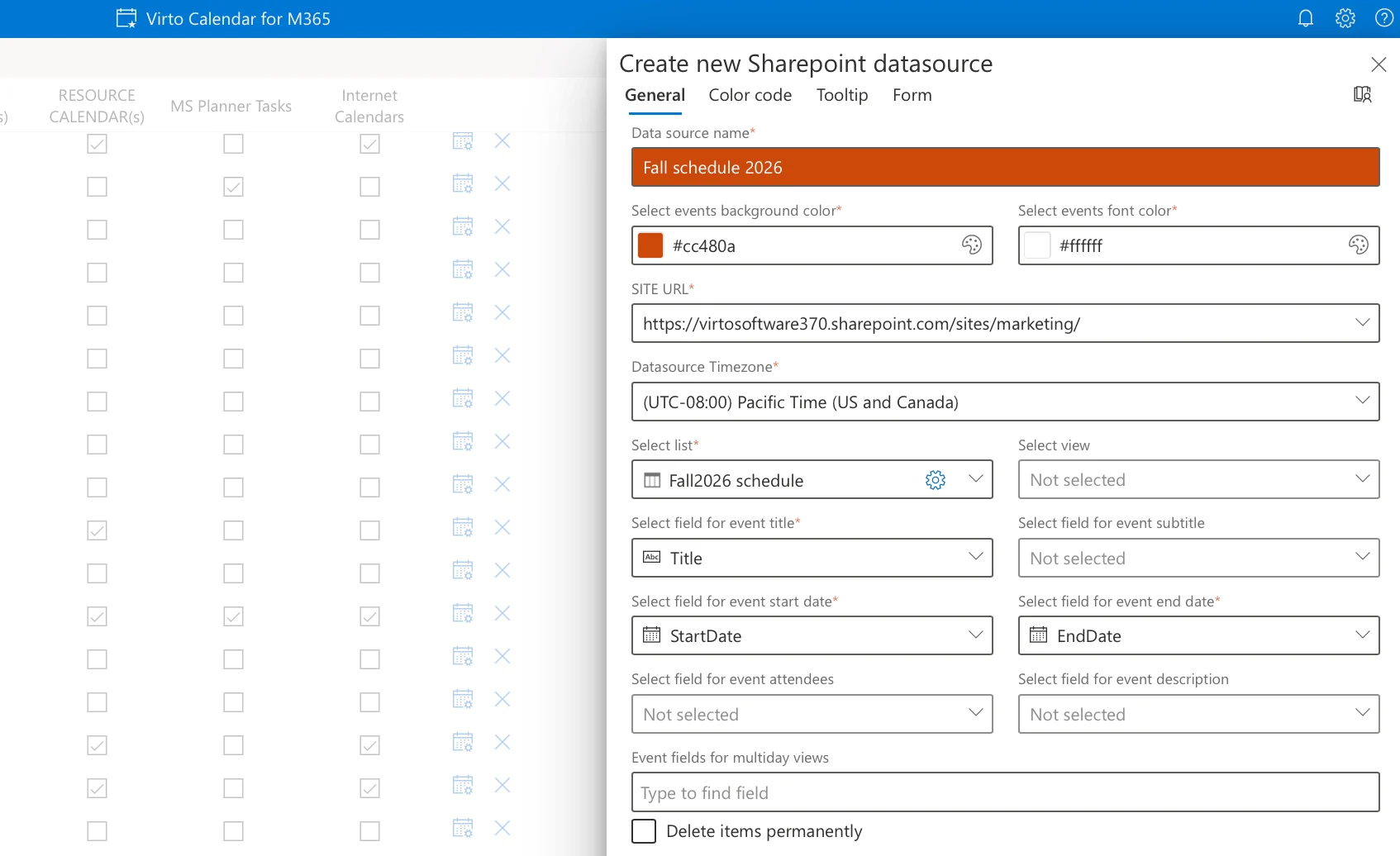Click the Event fields for multiday views label
Image resolution: width=1400 pixels, height=856 pixels.
coord(730,758)
